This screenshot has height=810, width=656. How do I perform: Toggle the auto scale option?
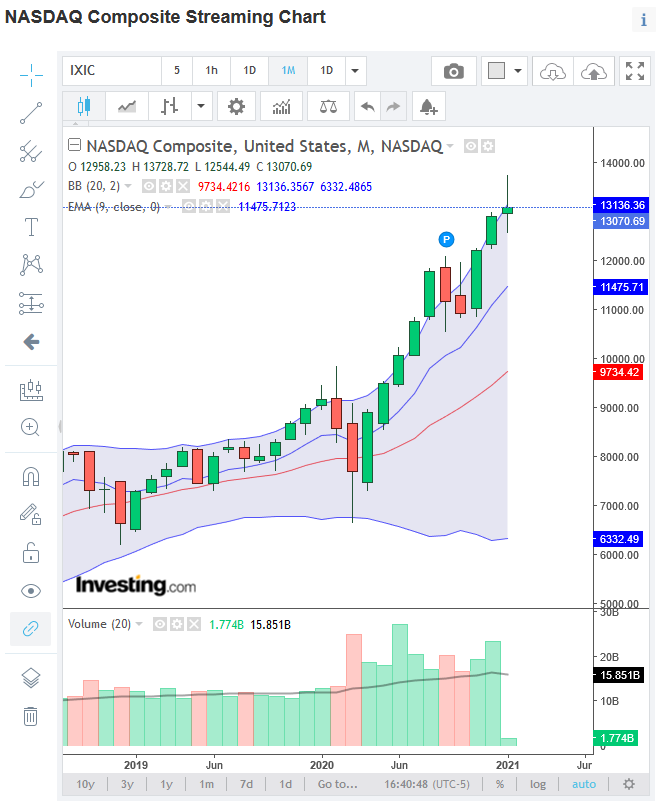pos(583,784)
